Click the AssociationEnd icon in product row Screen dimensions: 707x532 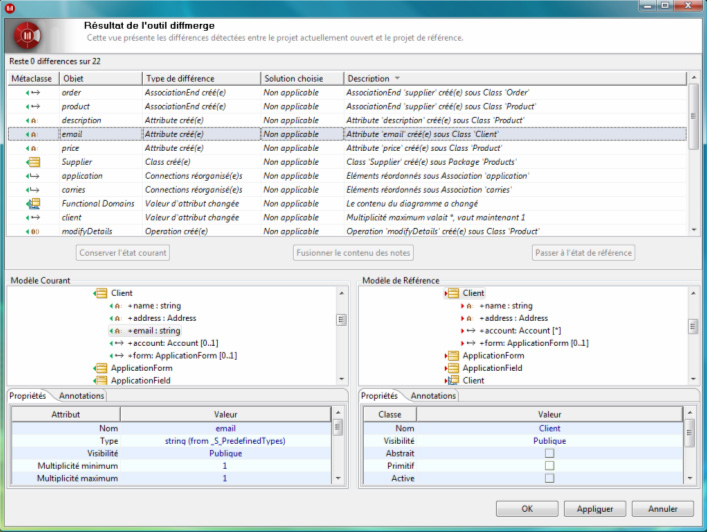pyautogui.click(x=33, y=106)
